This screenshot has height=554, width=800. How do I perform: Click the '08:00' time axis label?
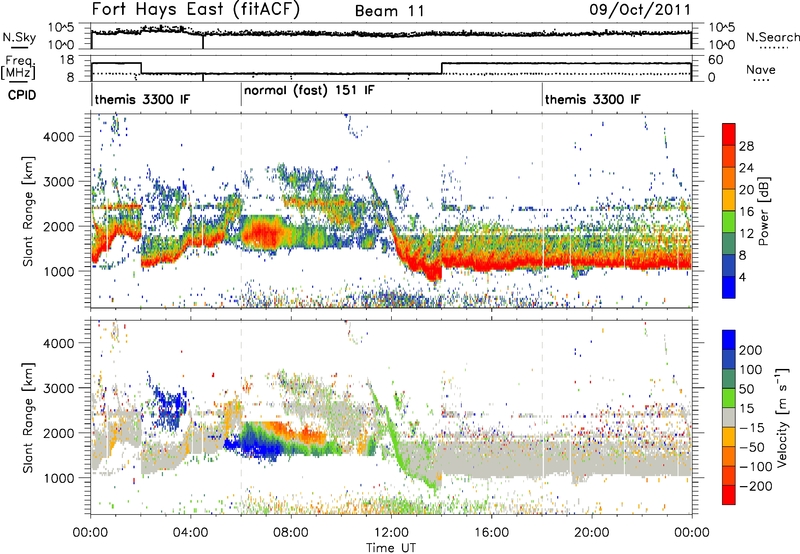(x=291, y=533)
